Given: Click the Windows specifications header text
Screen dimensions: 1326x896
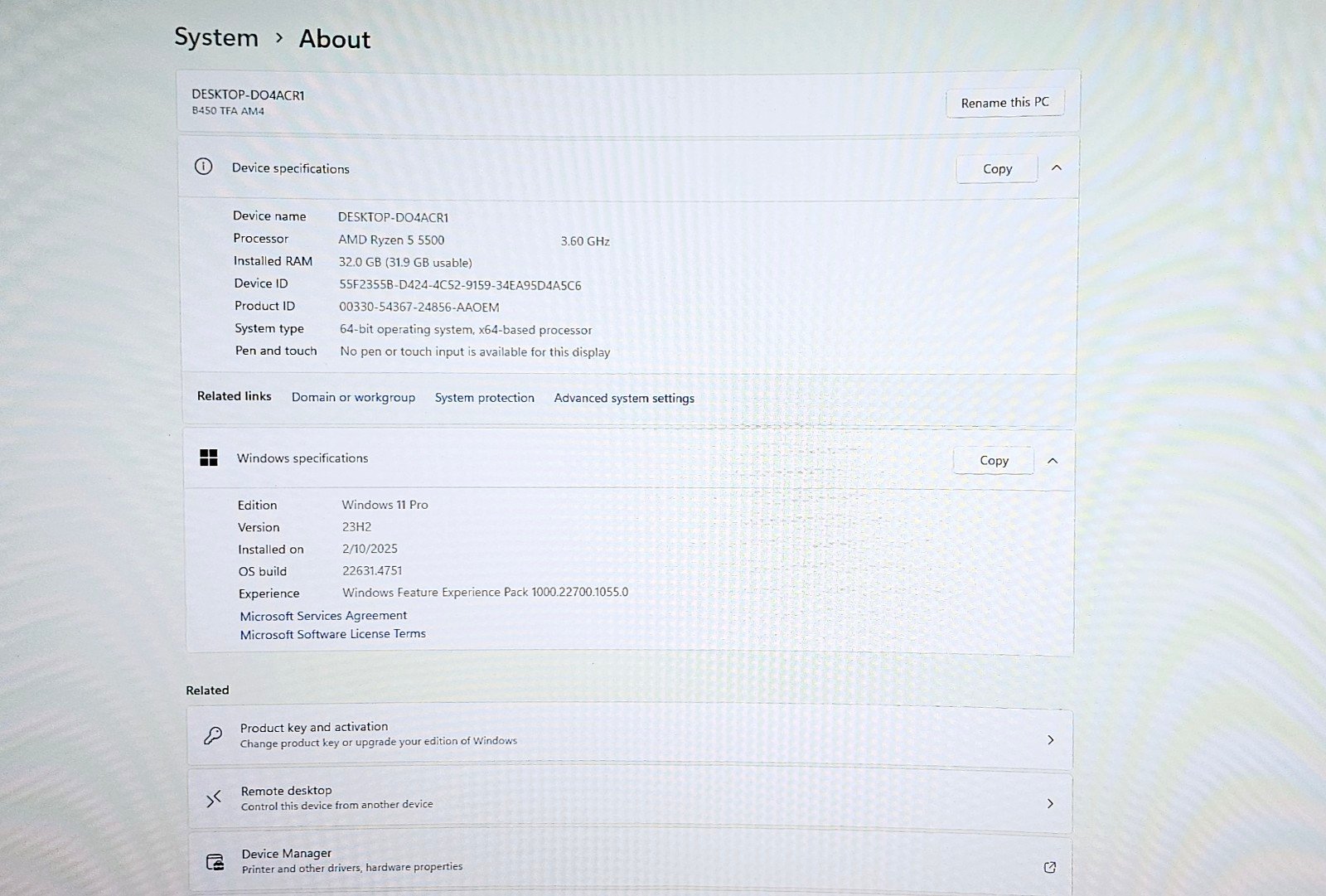Looking at the screenshot, I should [x=302, y=458].
